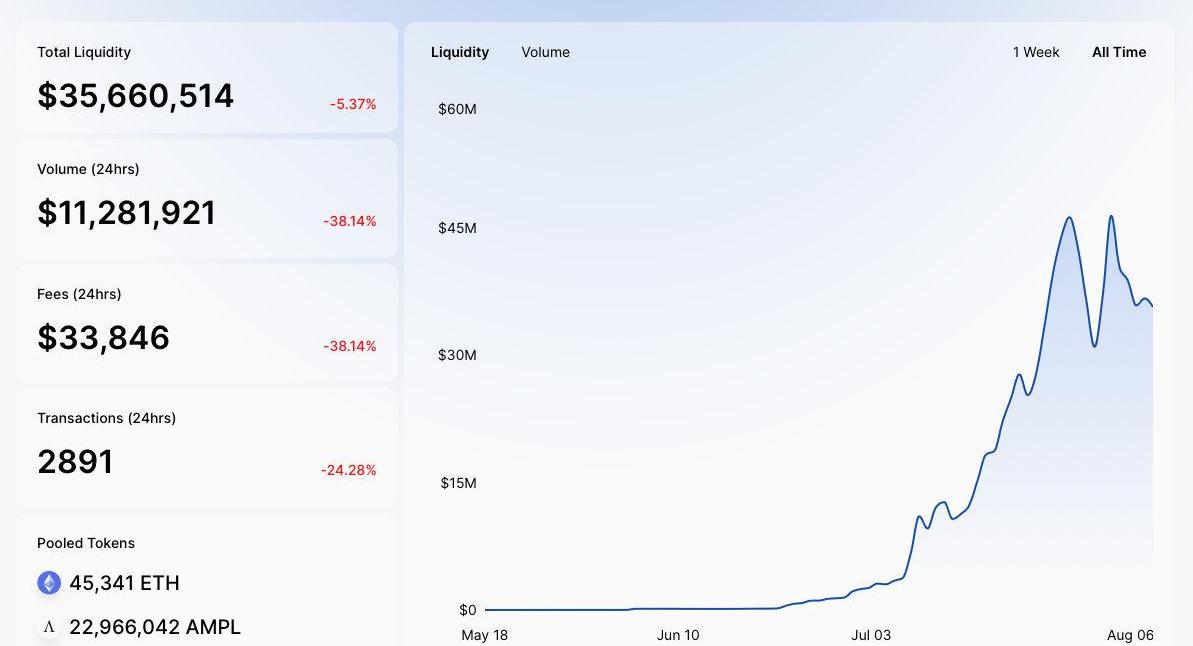The image size is (1193, 646).
Task: Click the Jul 03 date label on chart axis
Action: [871, 635]
